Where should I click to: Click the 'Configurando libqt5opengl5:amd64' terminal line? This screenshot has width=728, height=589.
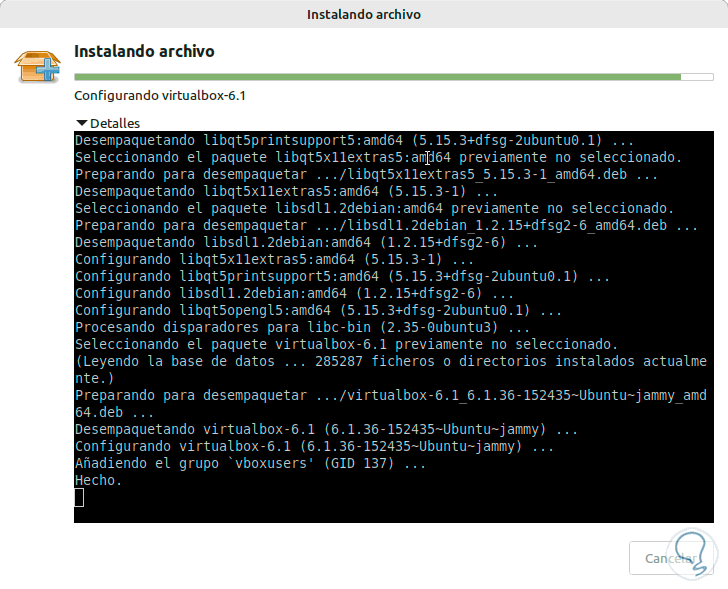point(318,310)
